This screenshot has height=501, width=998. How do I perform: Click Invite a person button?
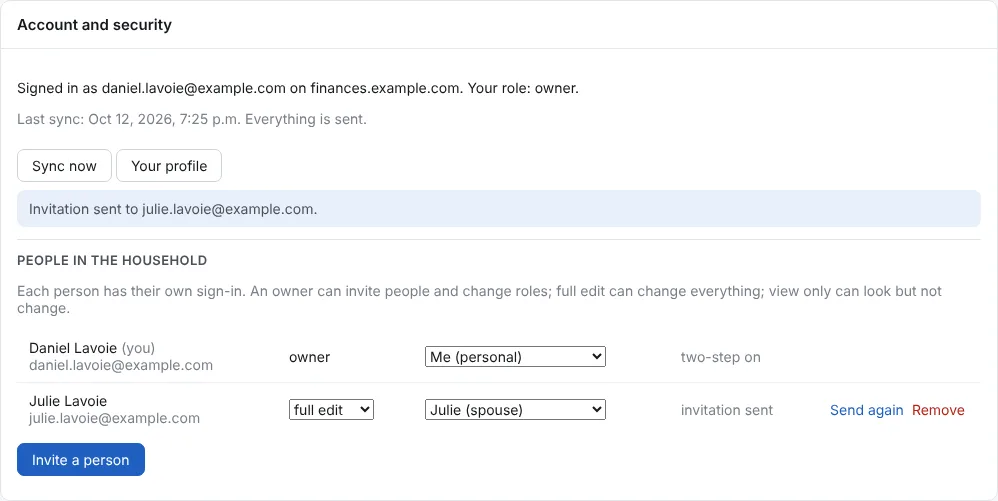pos(81,460)
